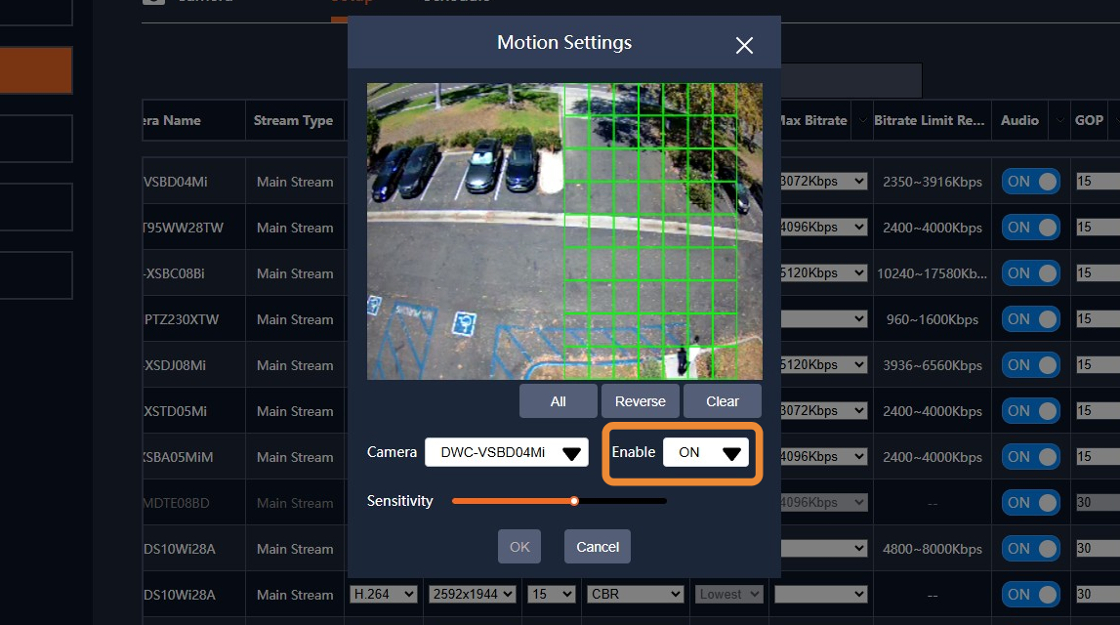Image resolution: width=1120 pixels, height=625 pixels.
Task: Select the VSBD04Mi camera name cell
Action: [x=194, y=181]
